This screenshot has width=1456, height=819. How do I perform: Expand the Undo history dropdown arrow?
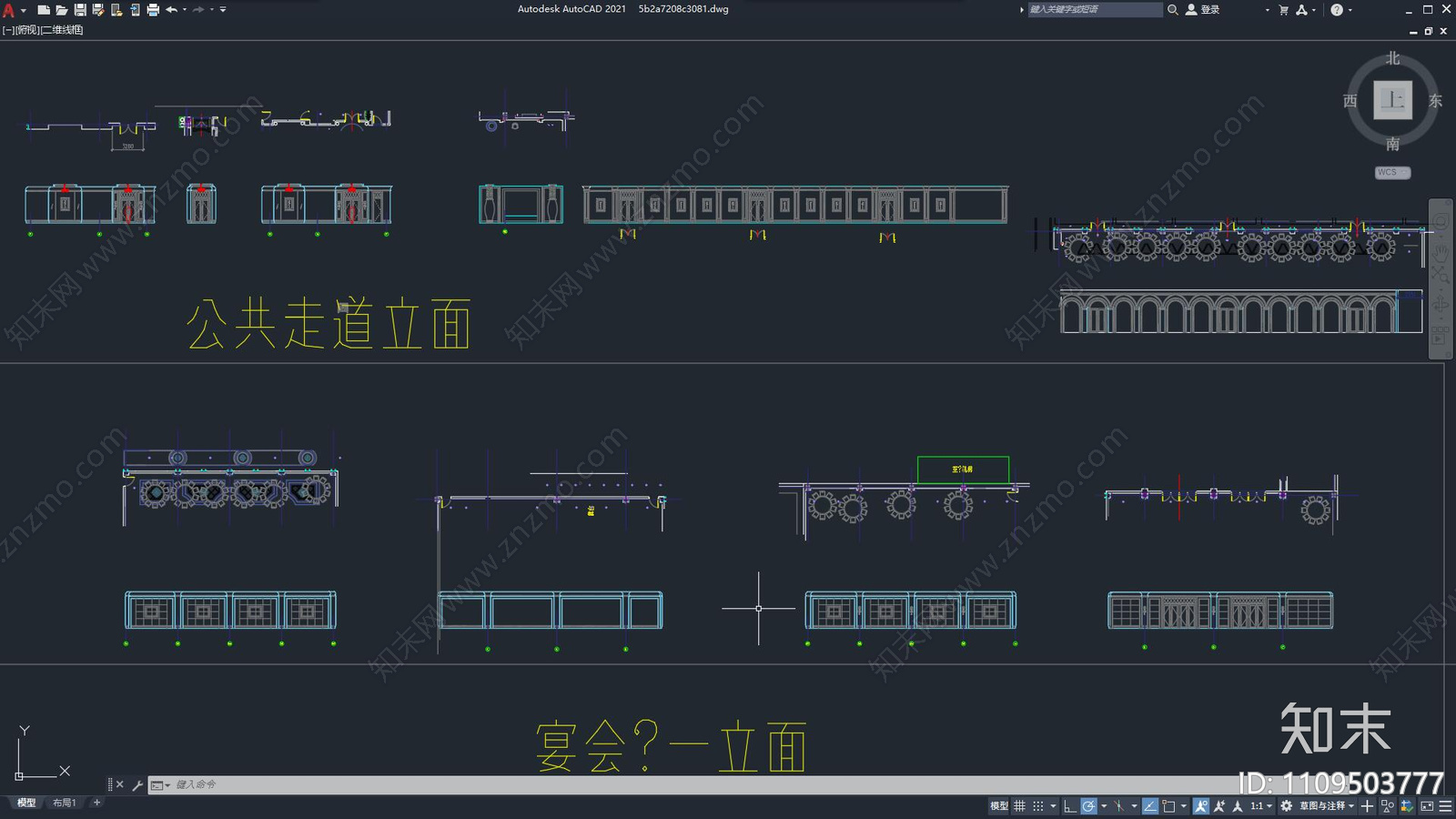click(x=184, y=10)
